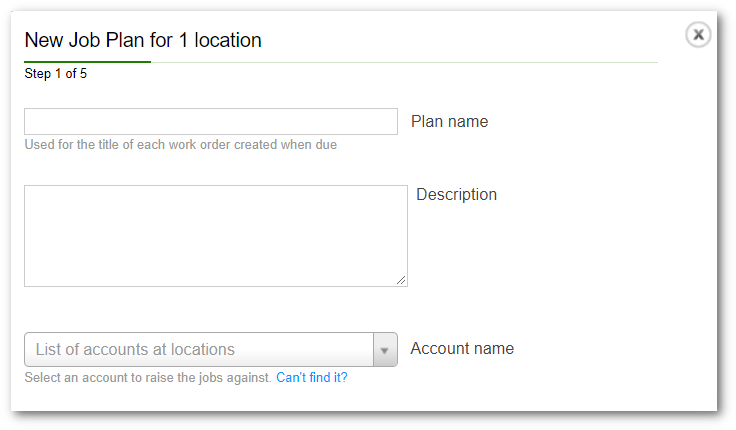This screenshot has height=430, width=736.
Task: Open the "Can't find it?" link
Action: click(x=311, y=378)
